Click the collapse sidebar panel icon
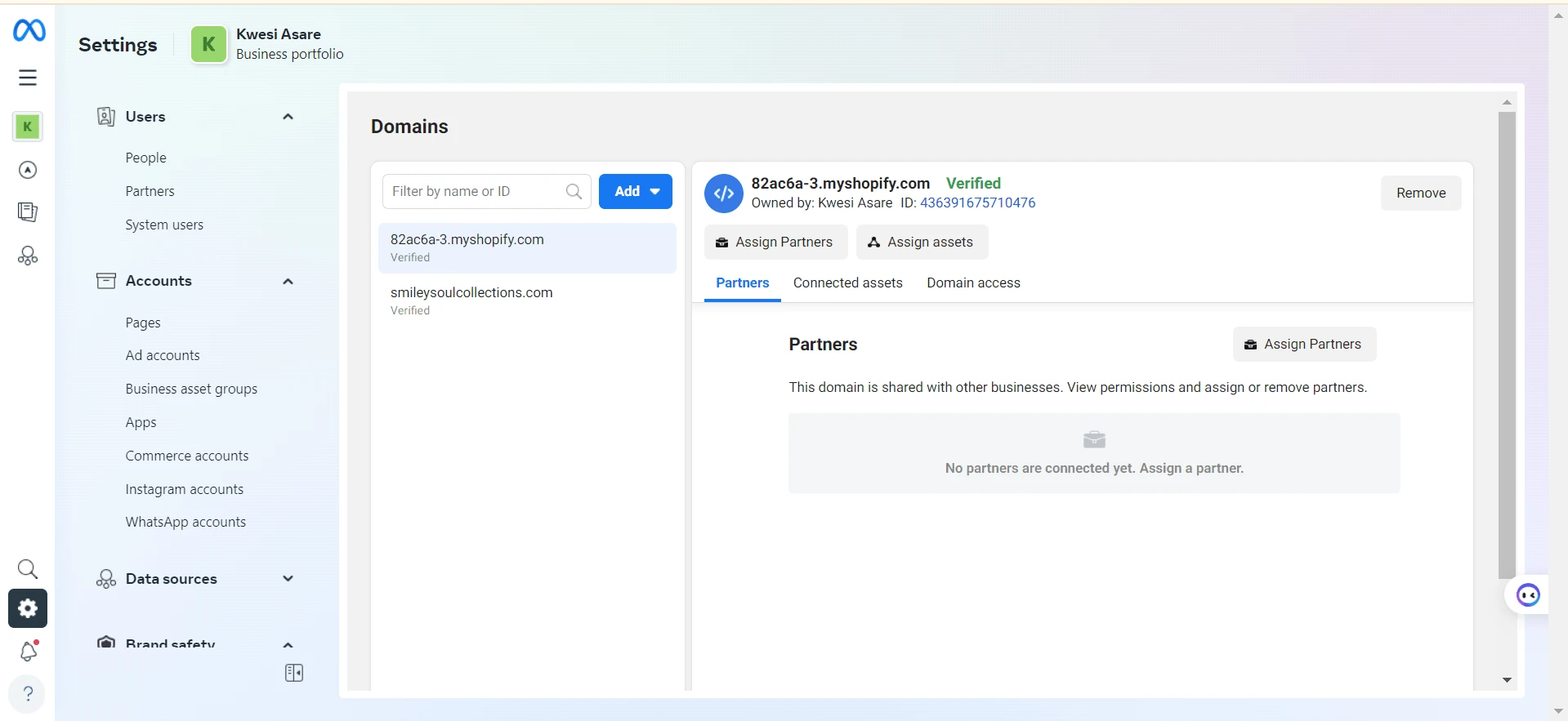Screen dimensions: 1568x721 coord(294,673)
